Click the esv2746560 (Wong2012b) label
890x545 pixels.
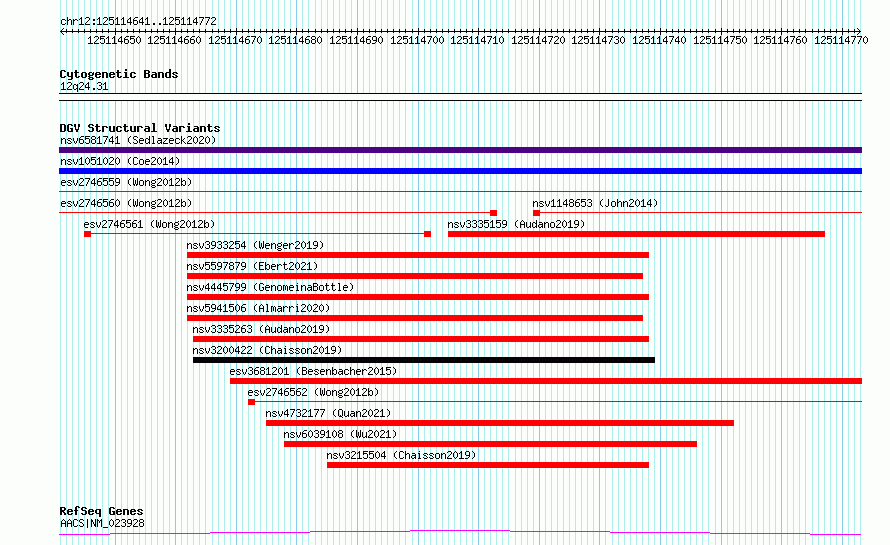[x=126, y=203]
